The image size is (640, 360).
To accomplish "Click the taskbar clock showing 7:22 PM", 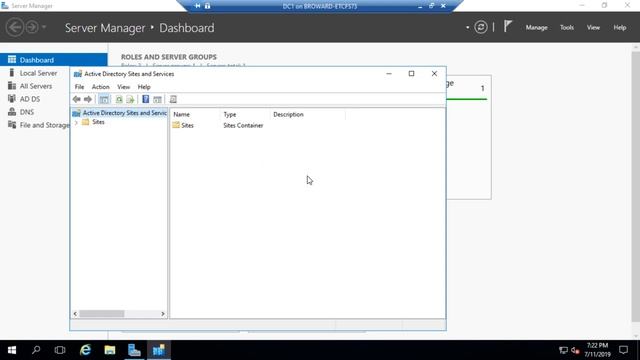I will coord(597,350).
